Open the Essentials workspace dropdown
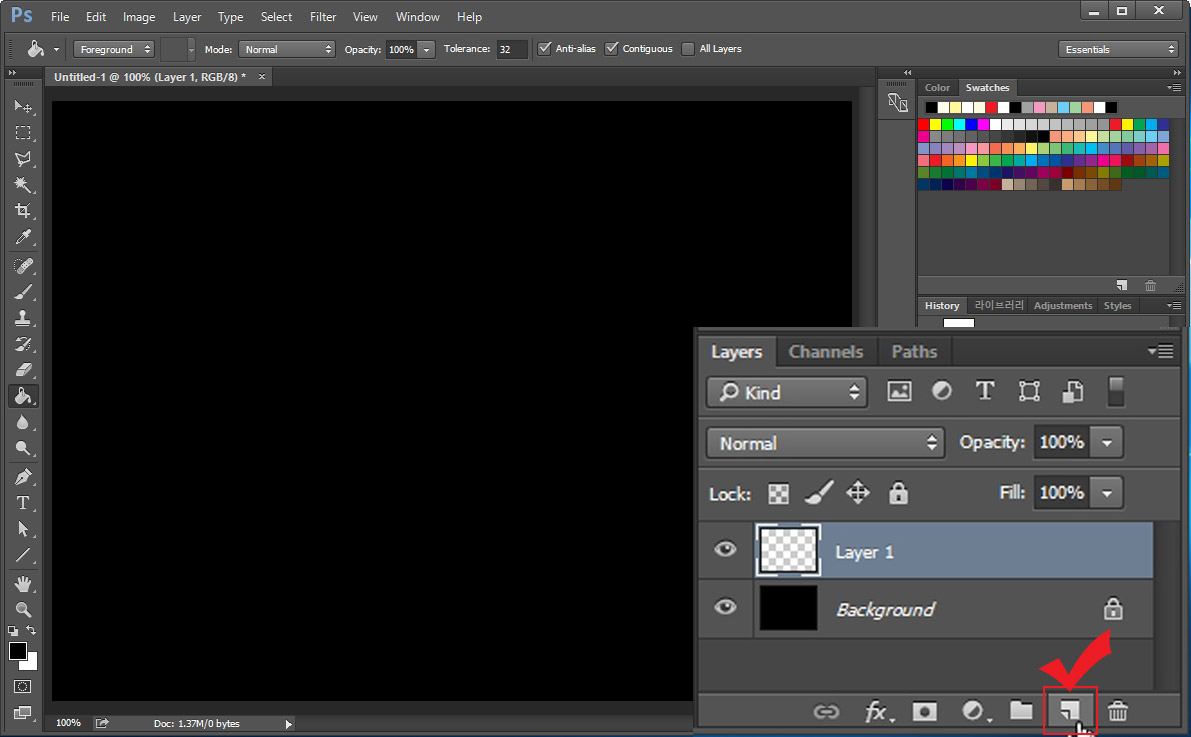 pyautogui.click(x=1118, y=49)
